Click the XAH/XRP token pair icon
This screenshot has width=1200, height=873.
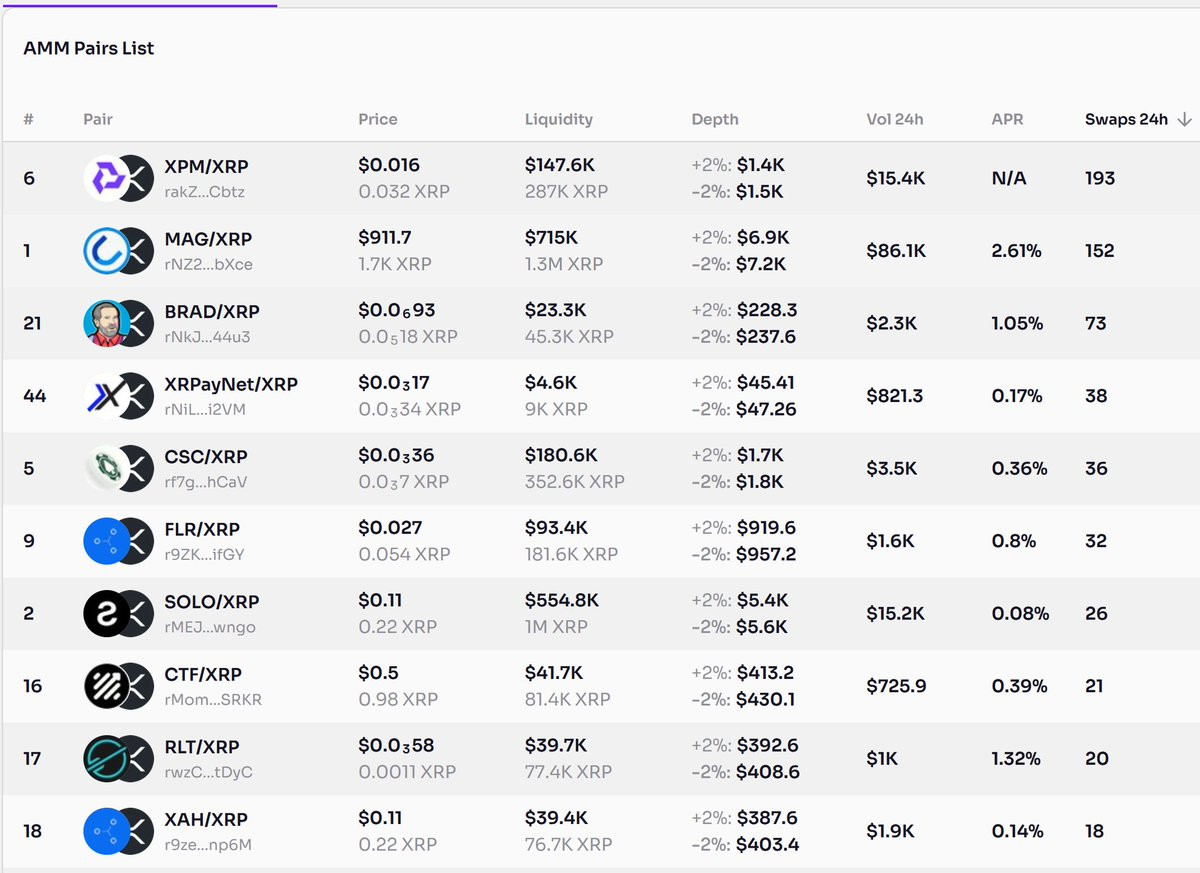coord(117,831)
